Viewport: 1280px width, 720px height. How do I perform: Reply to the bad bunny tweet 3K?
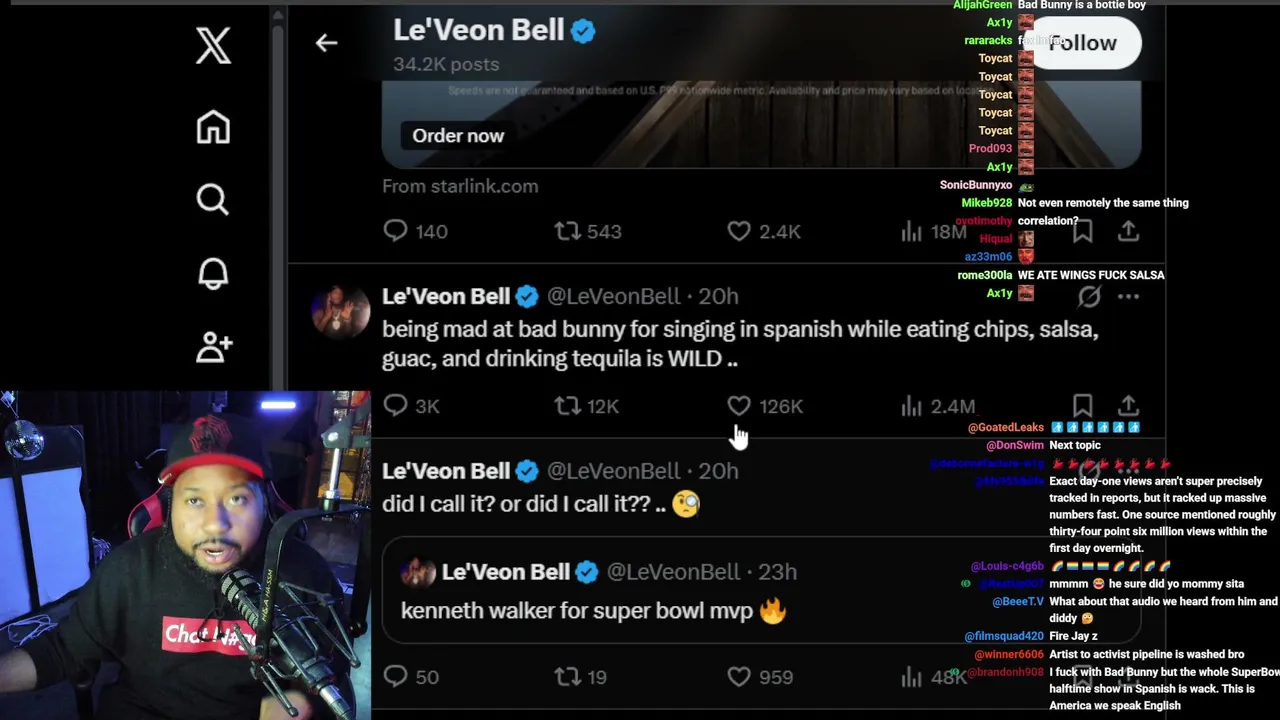(411, 406)
